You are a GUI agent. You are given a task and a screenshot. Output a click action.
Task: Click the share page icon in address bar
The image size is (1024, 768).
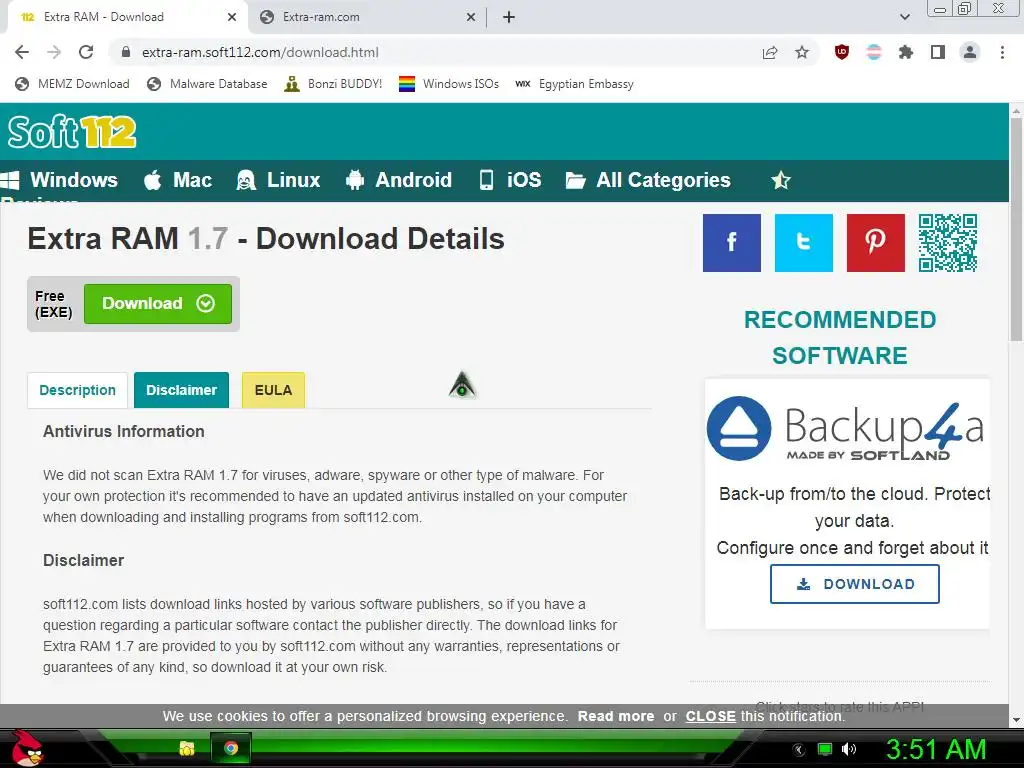(x=770, y=52)
